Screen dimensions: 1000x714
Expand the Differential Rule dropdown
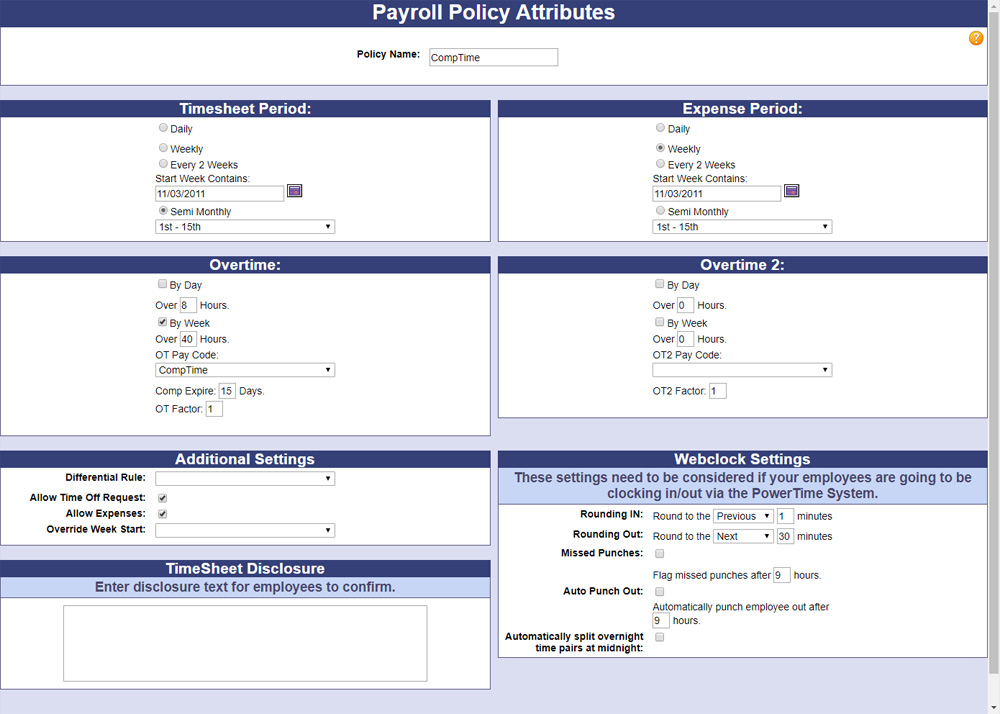click(x=245, y=479)
